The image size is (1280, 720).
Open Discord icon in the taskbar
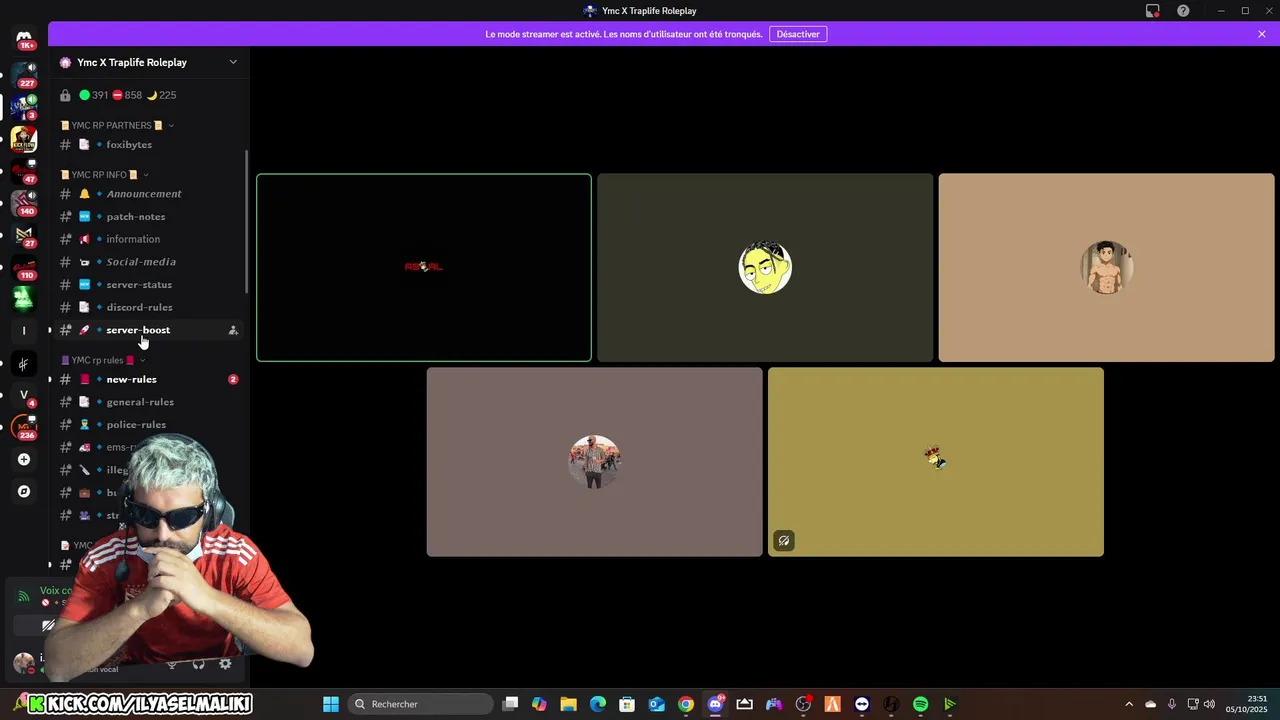pyautogui.click(x=715, y=704)
